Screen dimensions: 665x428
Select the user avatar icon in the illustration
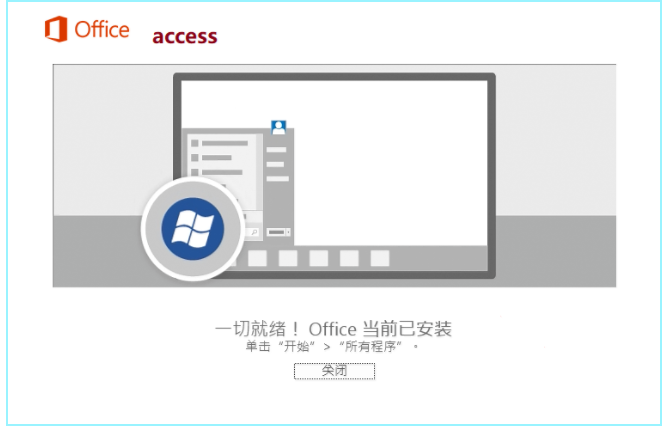[x=279, y=127]
